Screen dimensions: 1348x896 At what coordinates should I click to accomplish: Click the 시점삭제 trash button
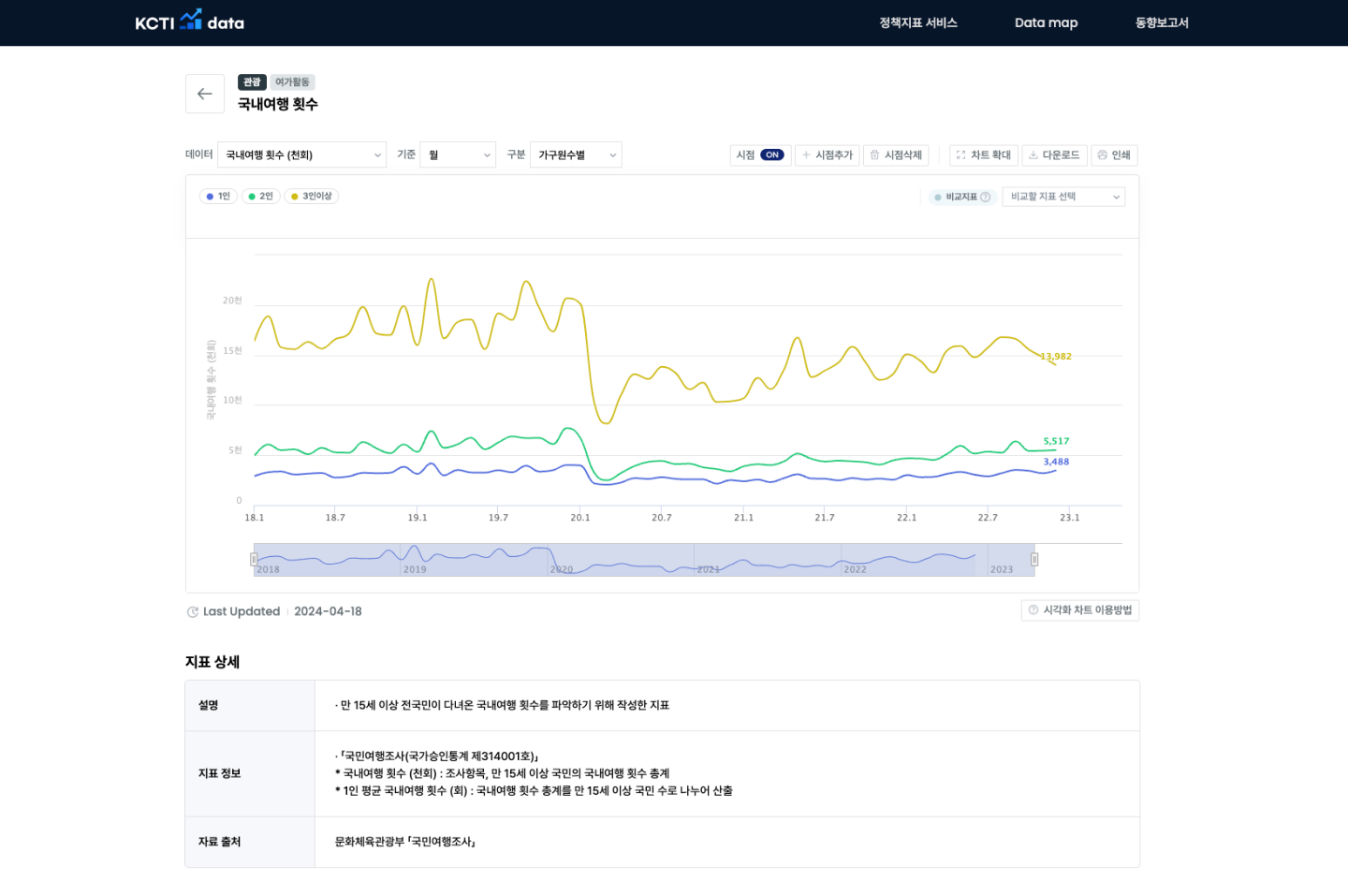point(896,155)
